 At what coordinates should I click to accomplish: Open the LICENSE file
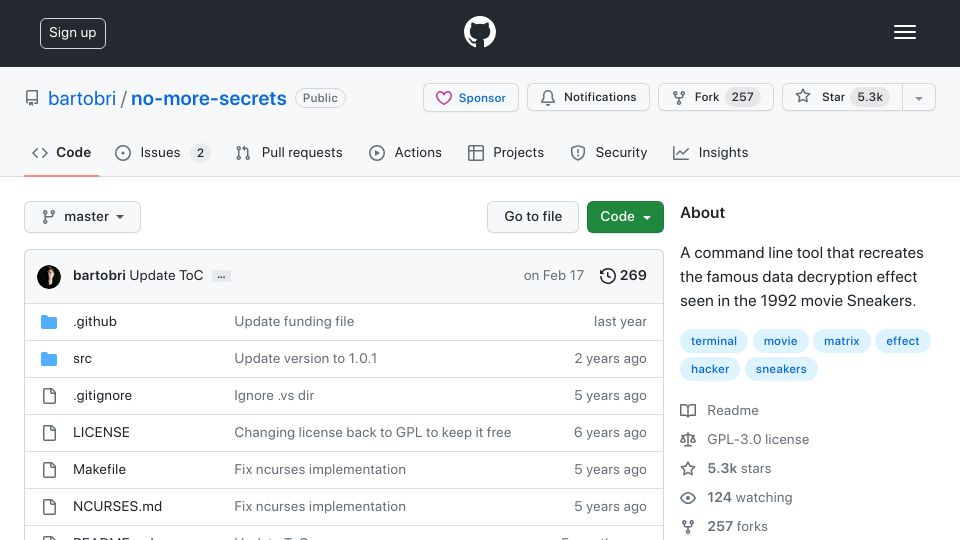pyautogui.click(x=101, y=432)
